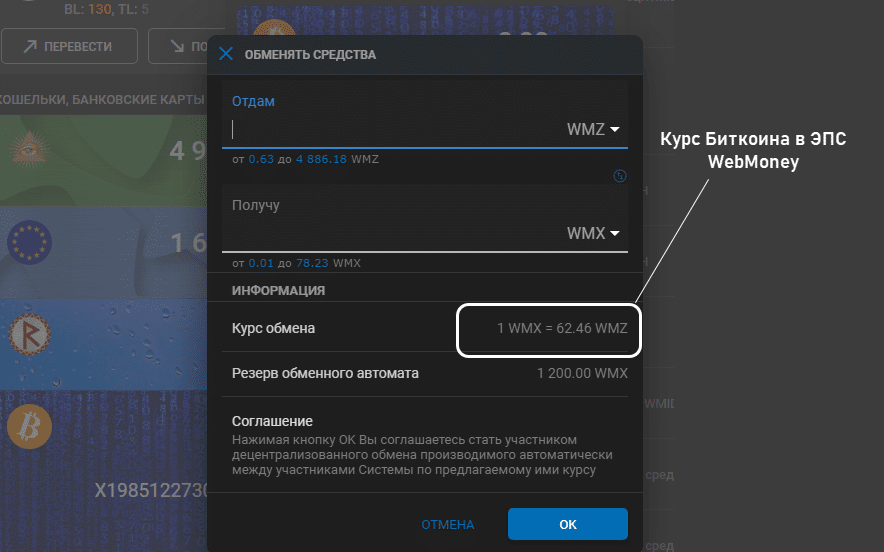Confirm exchange with the OK button
The height and width of the screenshot is (552, 884).
click(567, 524)
